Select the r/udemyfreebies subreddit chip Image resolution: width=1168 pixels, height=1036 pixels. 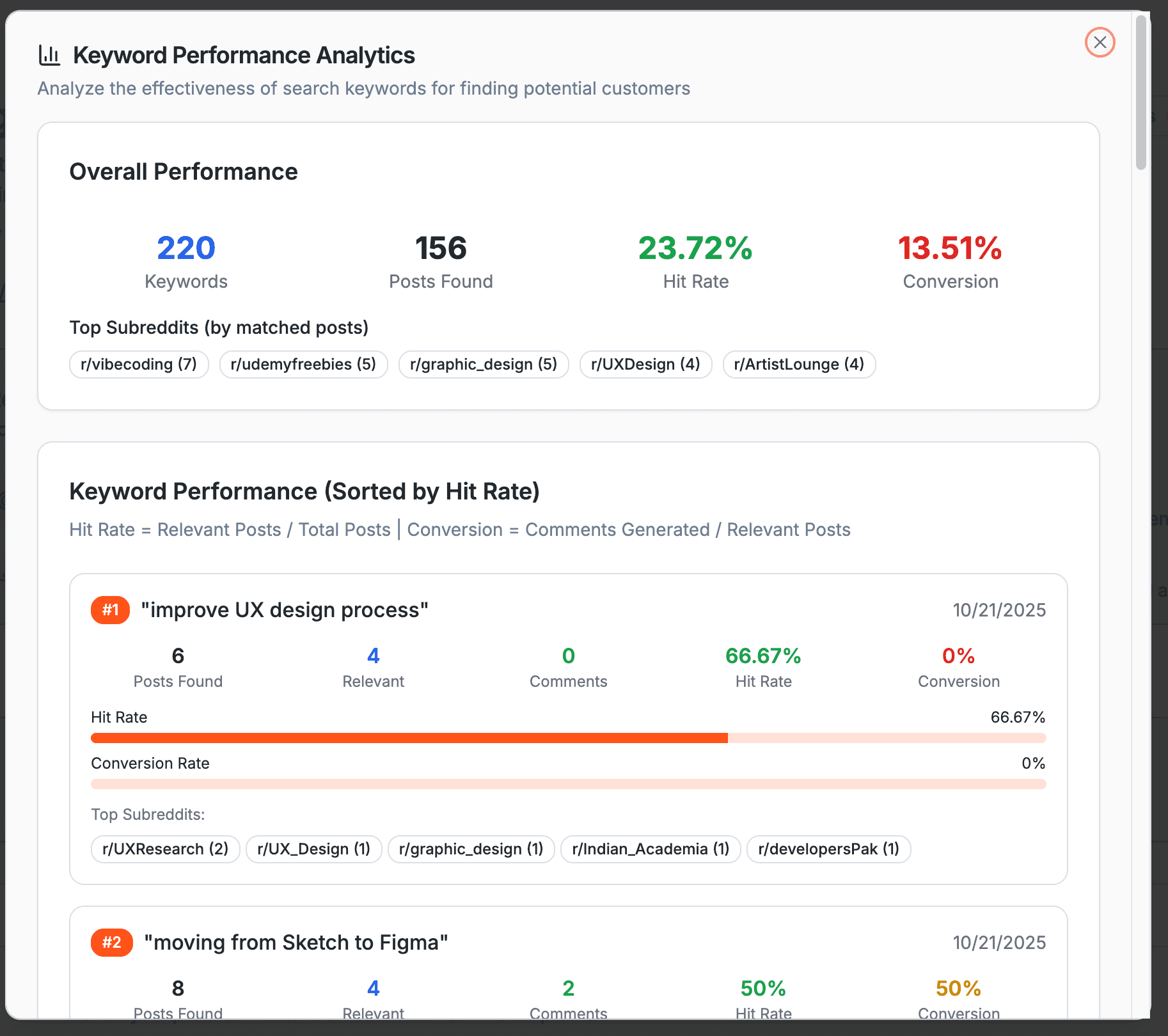(303, 364)
